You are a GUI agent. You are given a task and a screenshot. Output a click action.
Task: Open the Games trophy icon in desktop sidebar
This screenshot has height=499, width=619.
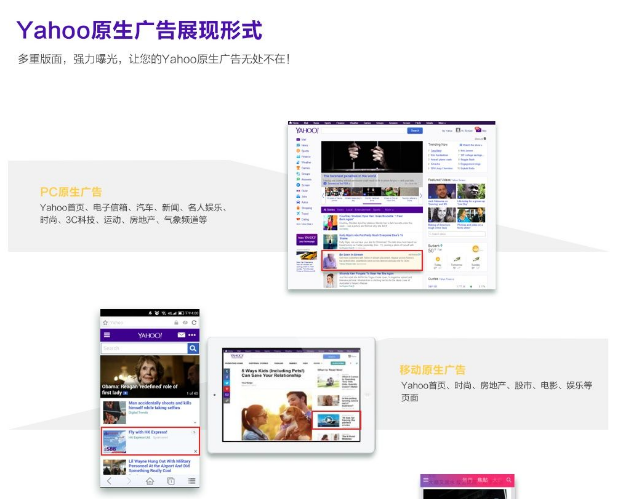298,168
